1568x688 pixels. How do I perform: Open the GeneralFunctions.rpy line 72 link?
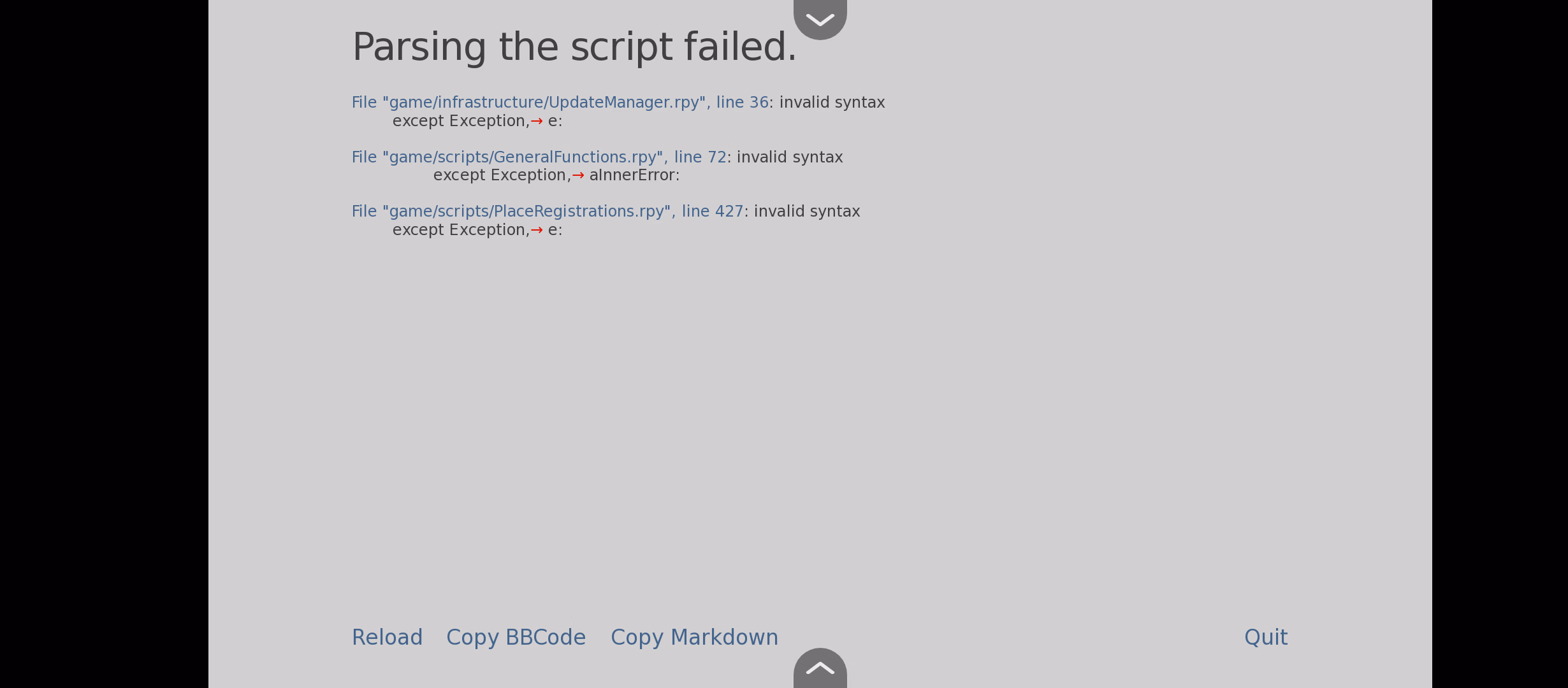coord(539,157)
